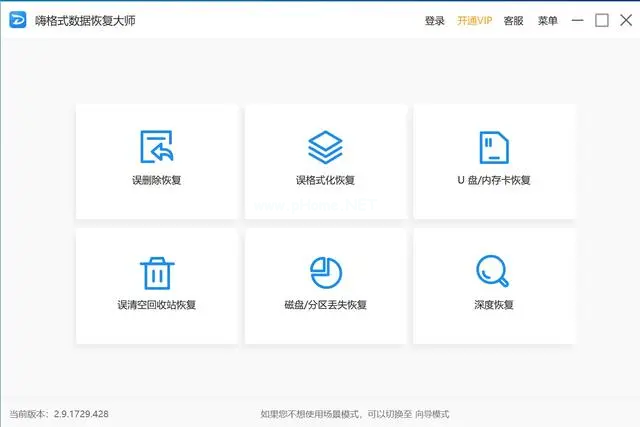640x427 pixels.
Task: Click the stacked layers format recovery icon
Action: [325, 147]
